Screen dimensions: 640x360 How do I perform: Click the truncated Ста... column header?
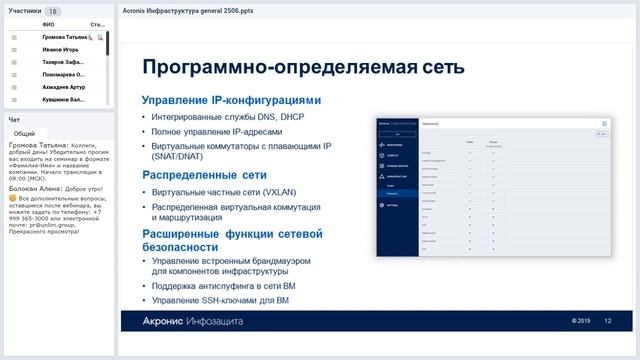coord(98,24)
